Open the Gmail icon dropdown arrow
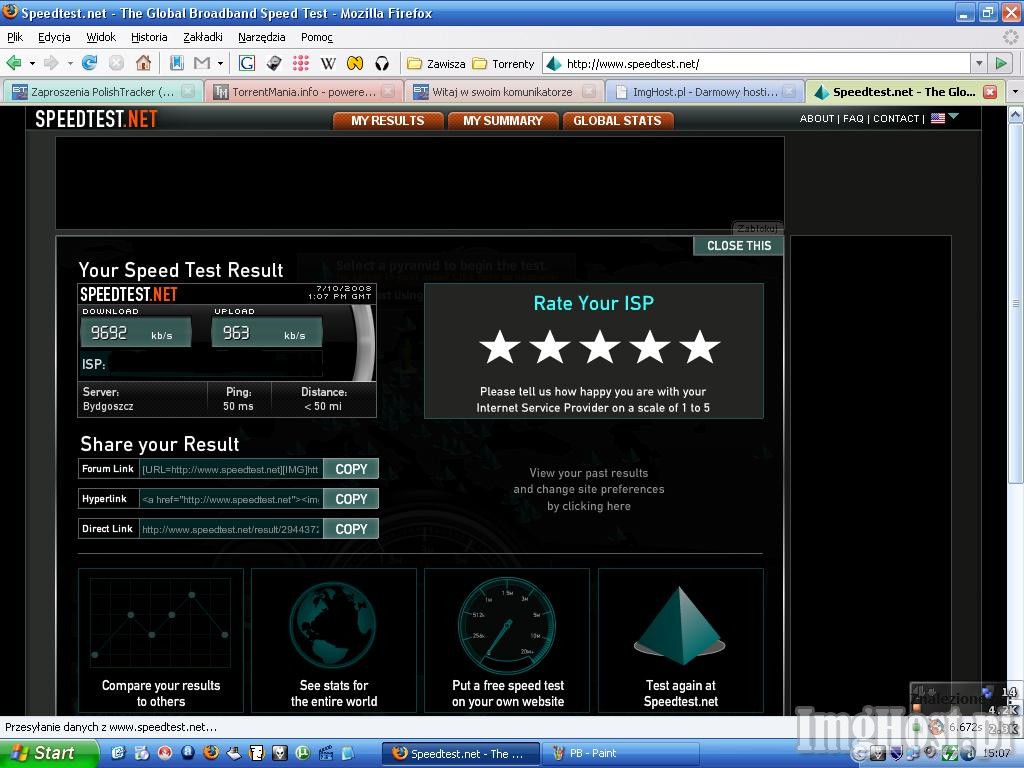Image resolution: width=1024 pixels, height=768 pixels. 221,63
